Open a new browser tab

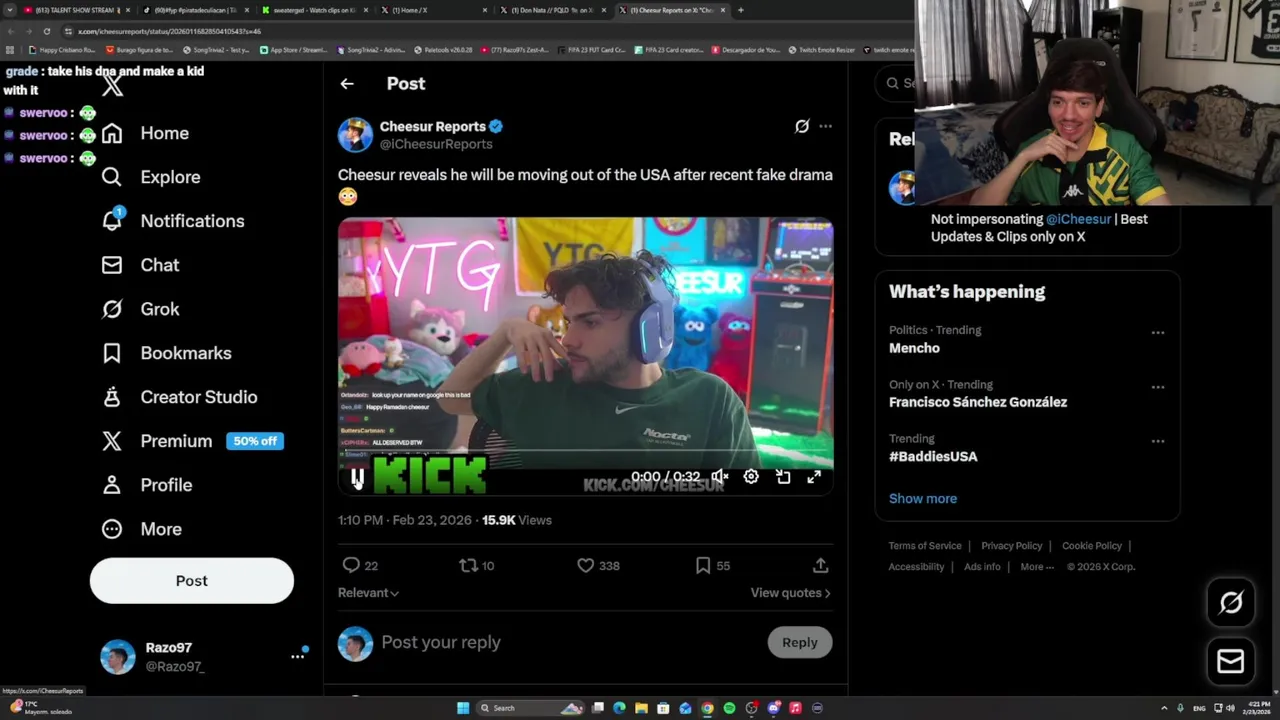[740, 10]
